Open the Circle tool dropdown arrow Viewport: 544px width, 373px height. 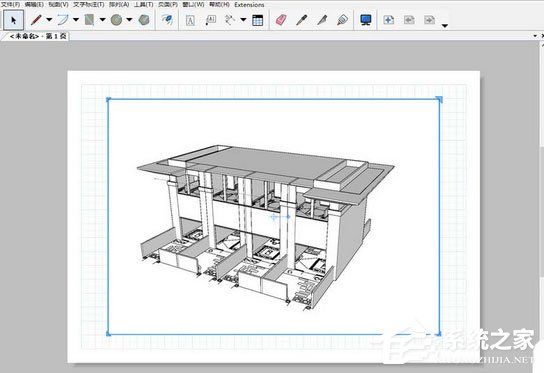click(129, 20)
